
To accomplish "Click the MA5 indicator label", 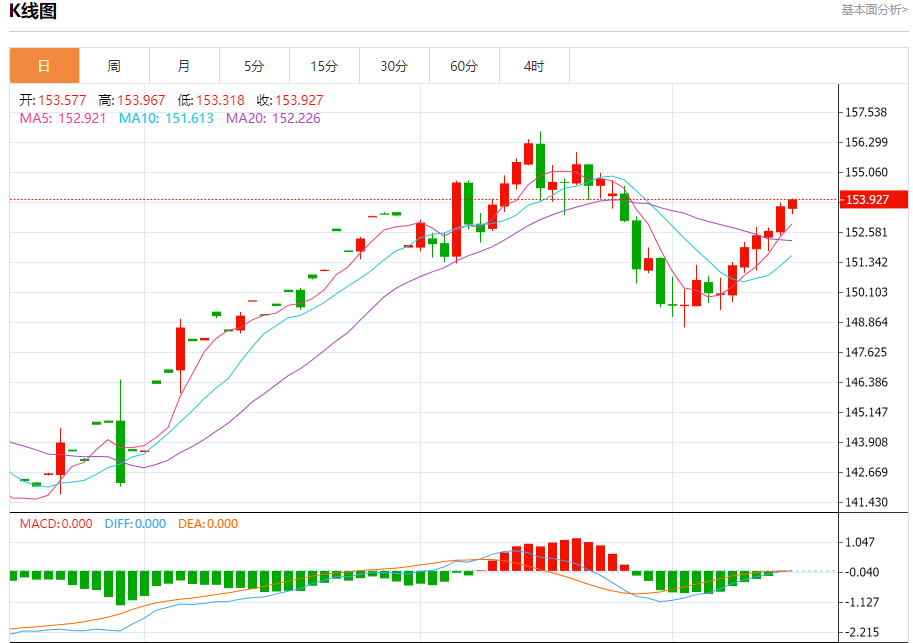I will (x=63, y=118).
